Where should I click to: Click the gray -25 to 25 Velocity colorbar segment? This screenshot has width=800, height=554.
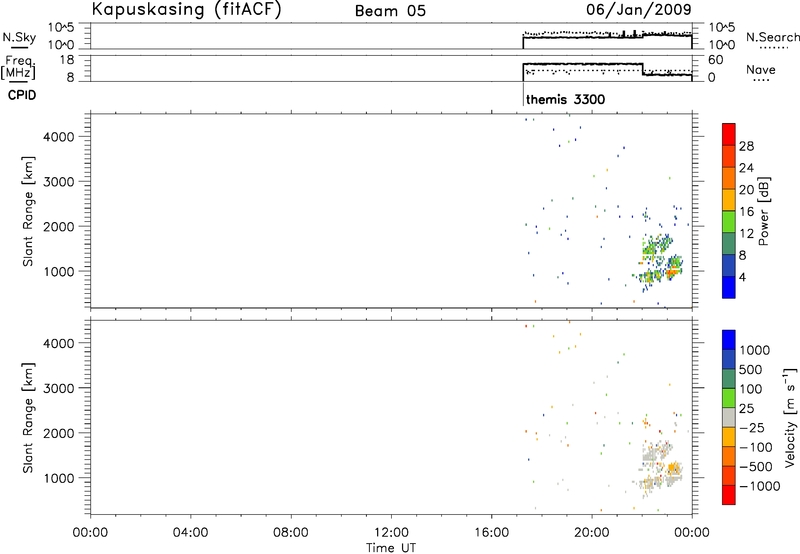point(729,418)
